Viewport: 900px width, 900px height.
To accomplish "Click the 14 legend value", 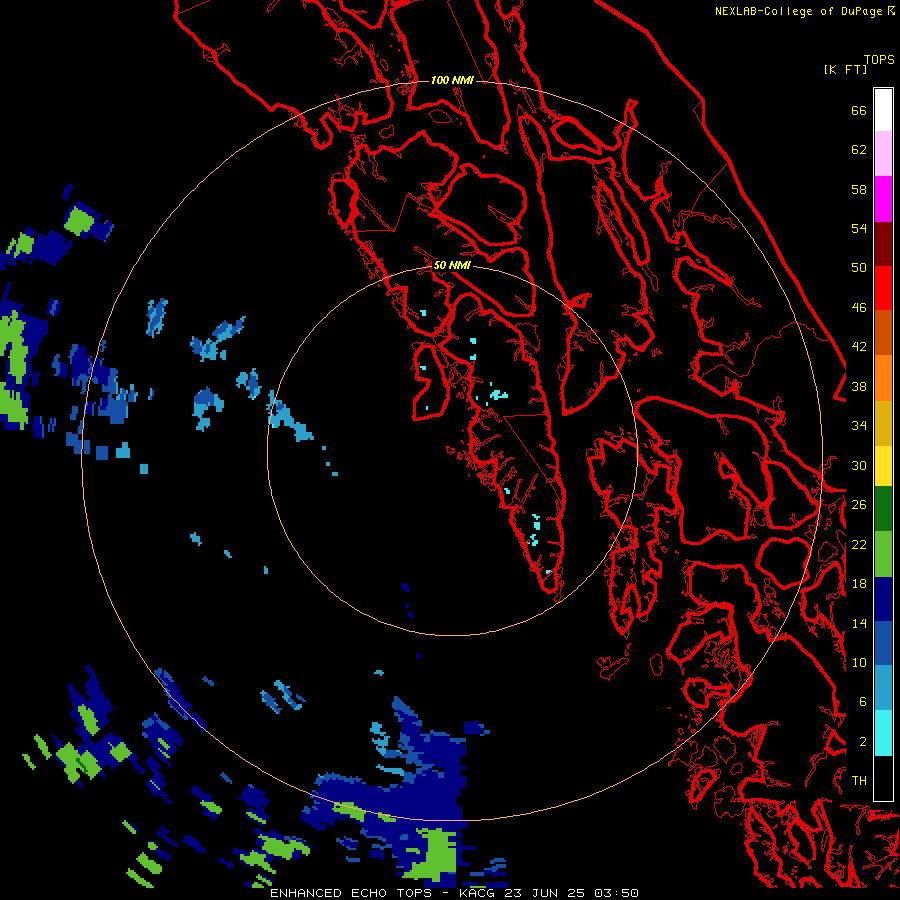I will [859, 623].
